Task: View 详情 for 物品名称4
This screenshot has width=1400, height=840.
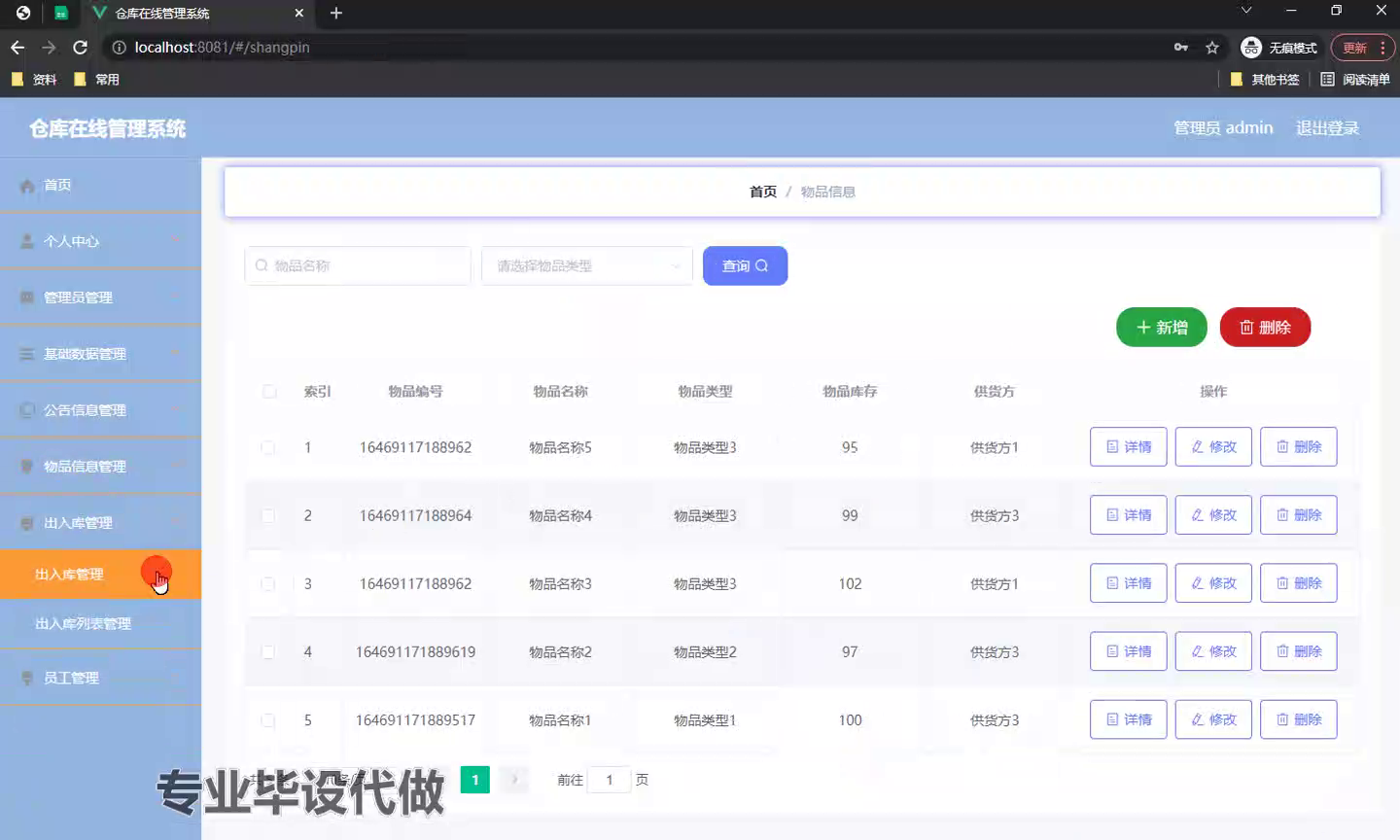Action: (1129, 515)
